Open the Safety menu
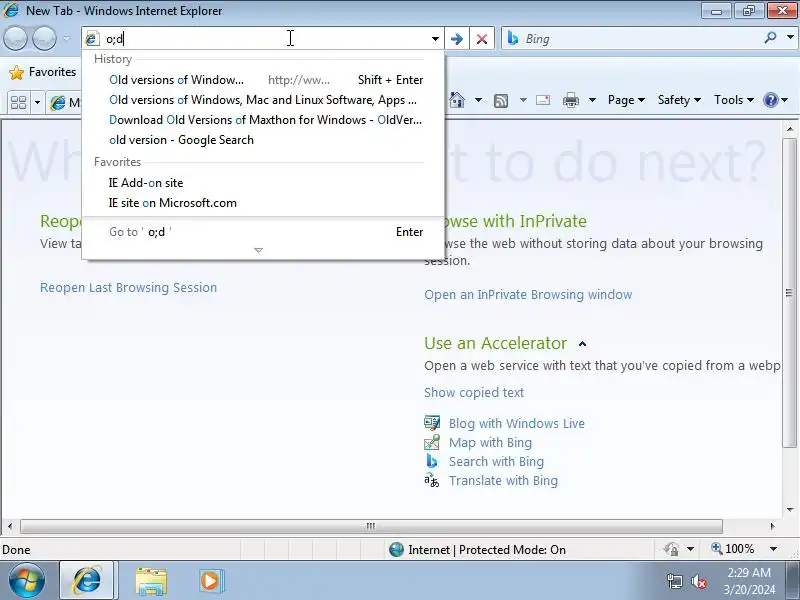 pos(679,100)
